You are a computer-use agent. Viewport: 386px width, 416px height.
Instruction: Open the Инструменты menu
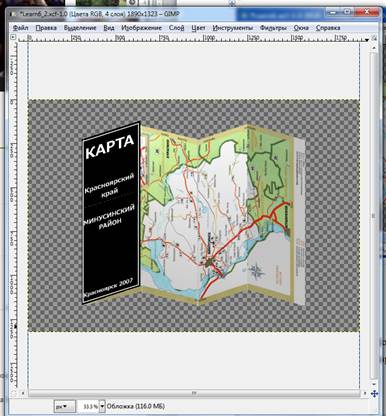coord(233,28)
